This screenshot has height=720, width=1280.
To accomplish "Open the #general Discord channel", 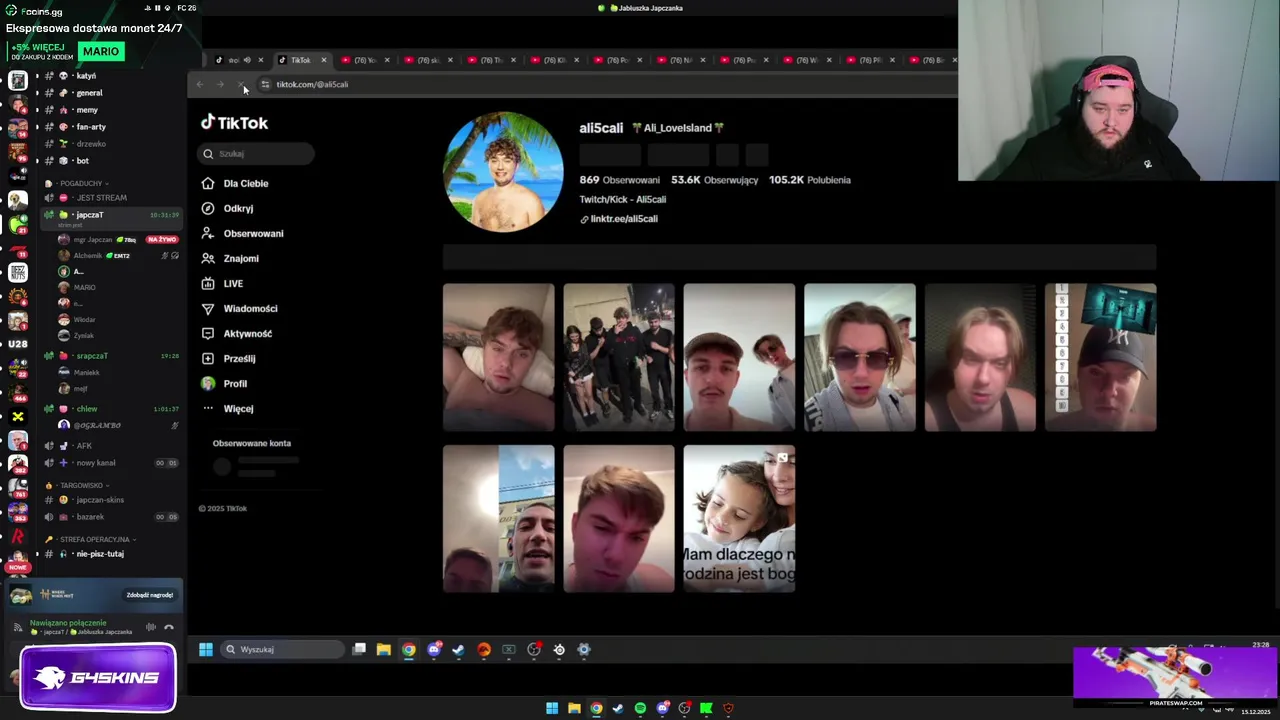I will [x=89, y=93].
